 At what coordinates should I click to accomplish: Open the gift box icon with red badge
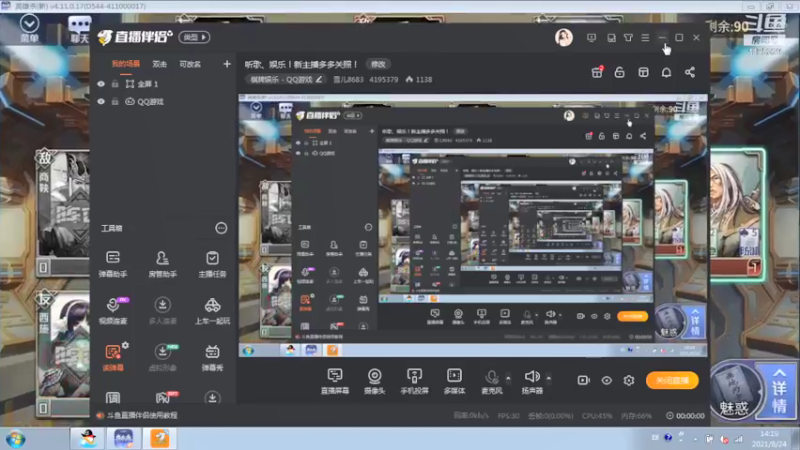coord(596,72)
